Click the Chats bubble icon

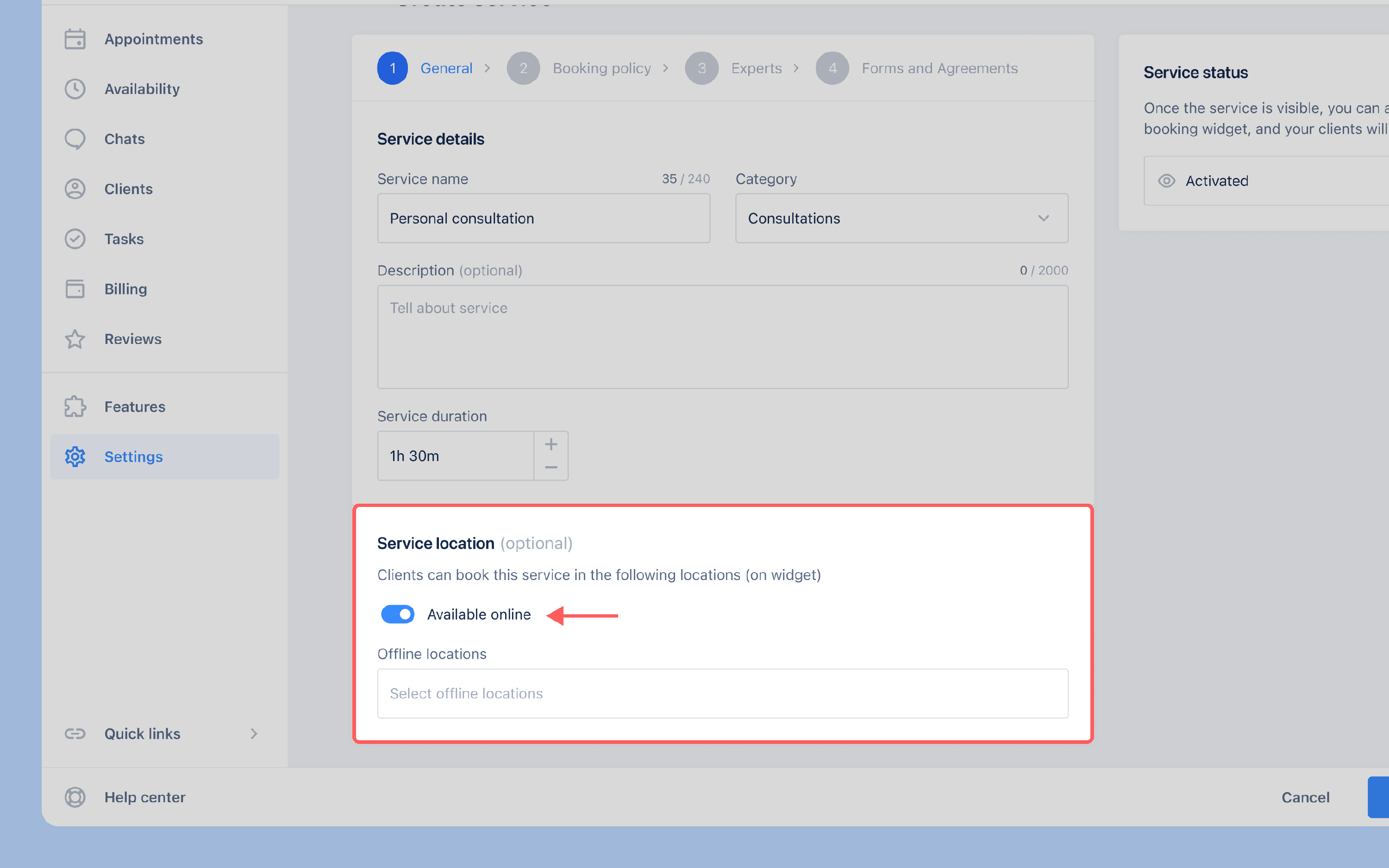75,139
